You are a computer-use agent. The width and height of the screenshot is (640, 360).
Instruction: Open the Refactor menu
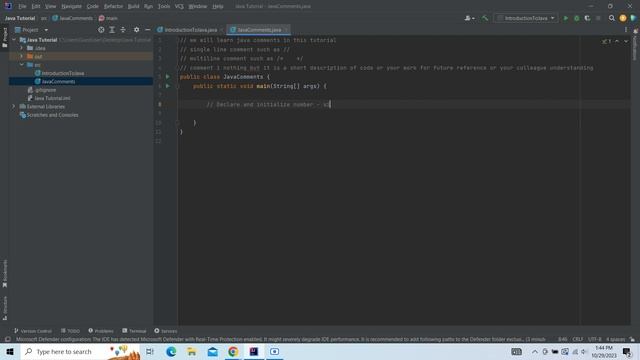tap(113, 6)
